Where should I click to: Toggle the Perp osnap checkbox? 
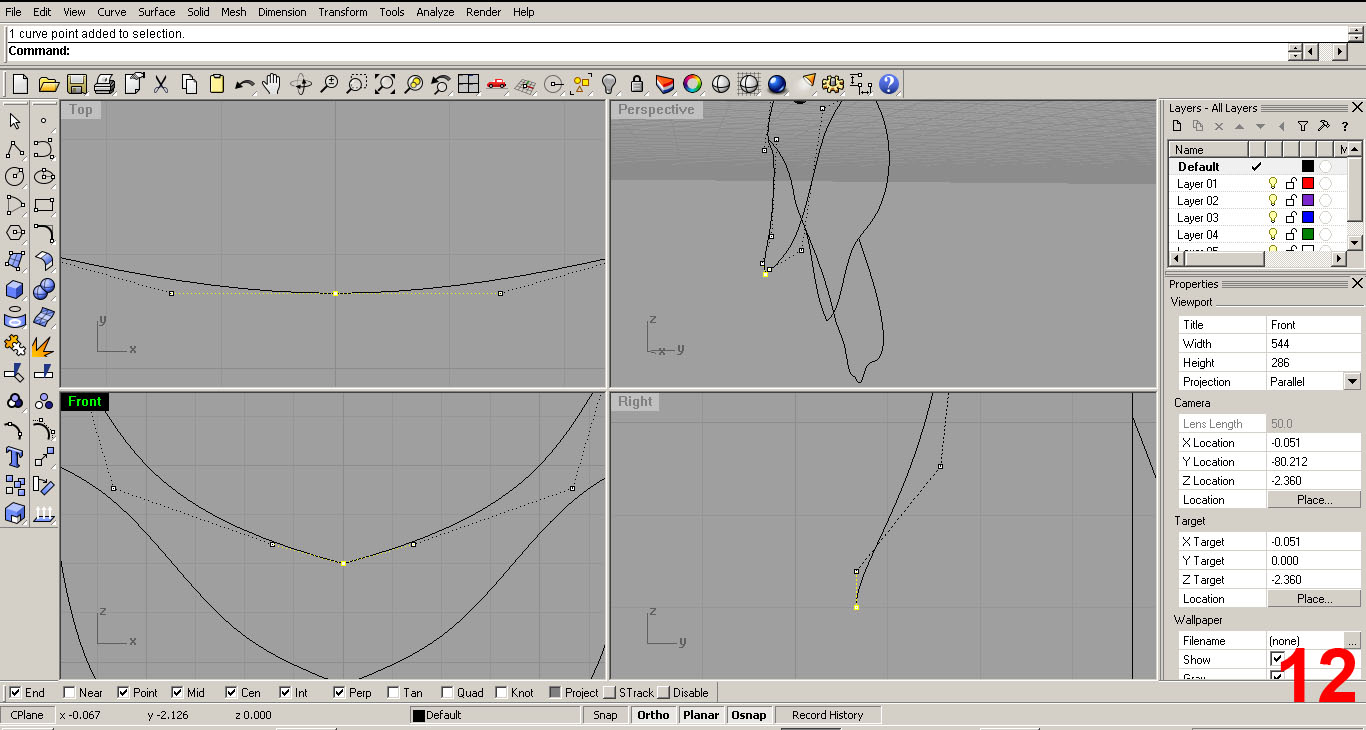tap(339, 692)
